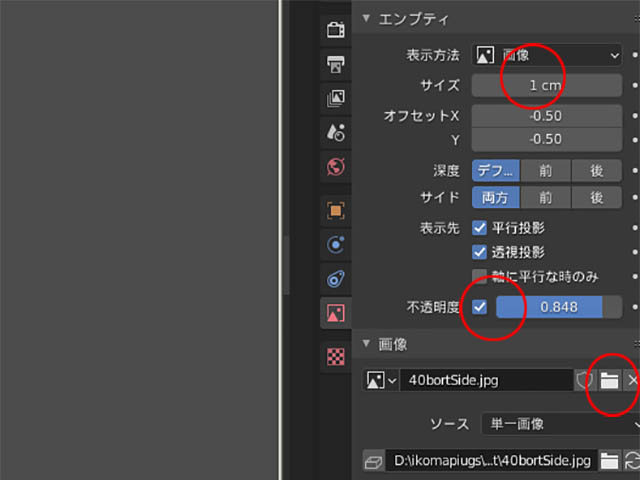Viewport: 640px width, 480px height.
Task: Open the image datablock browse dropdown
Action: [x=380, y=380]
